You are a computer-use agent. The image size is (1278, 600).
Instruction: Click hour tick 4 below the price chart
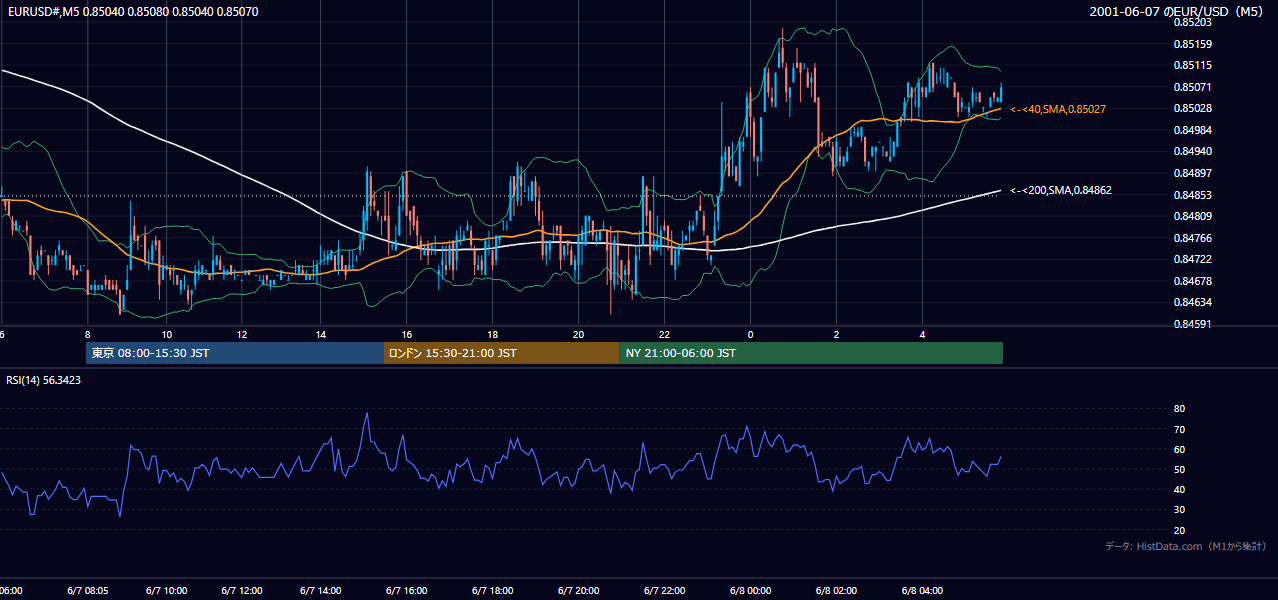coord(922,335)
